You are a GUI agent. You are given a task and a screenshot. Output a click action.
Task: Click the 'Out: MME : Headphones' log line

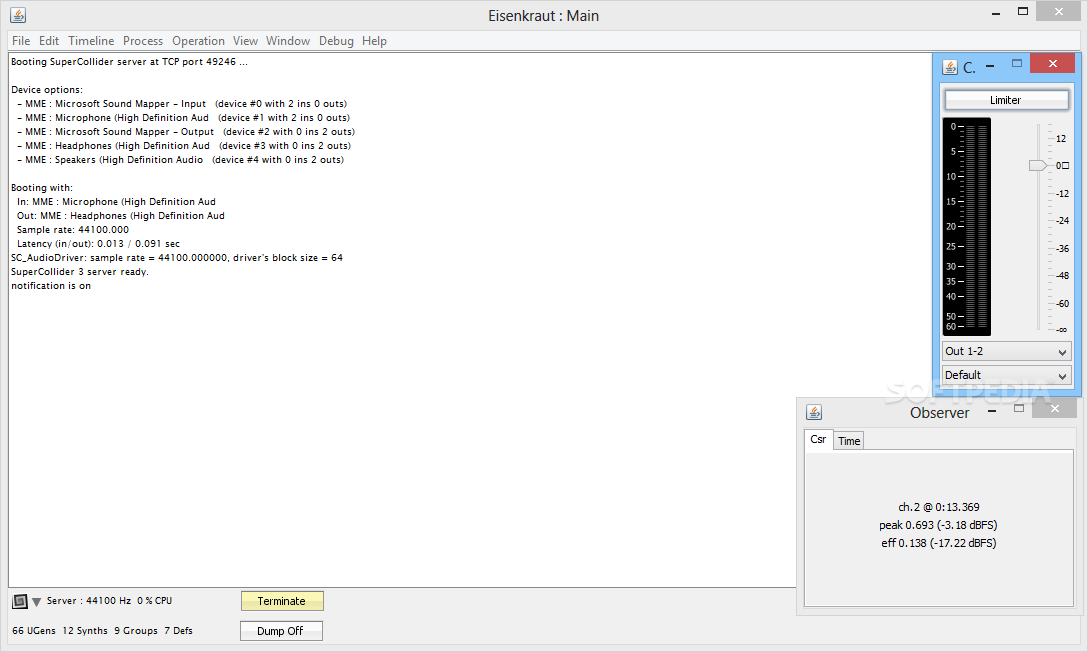click(x=121, y=216)
